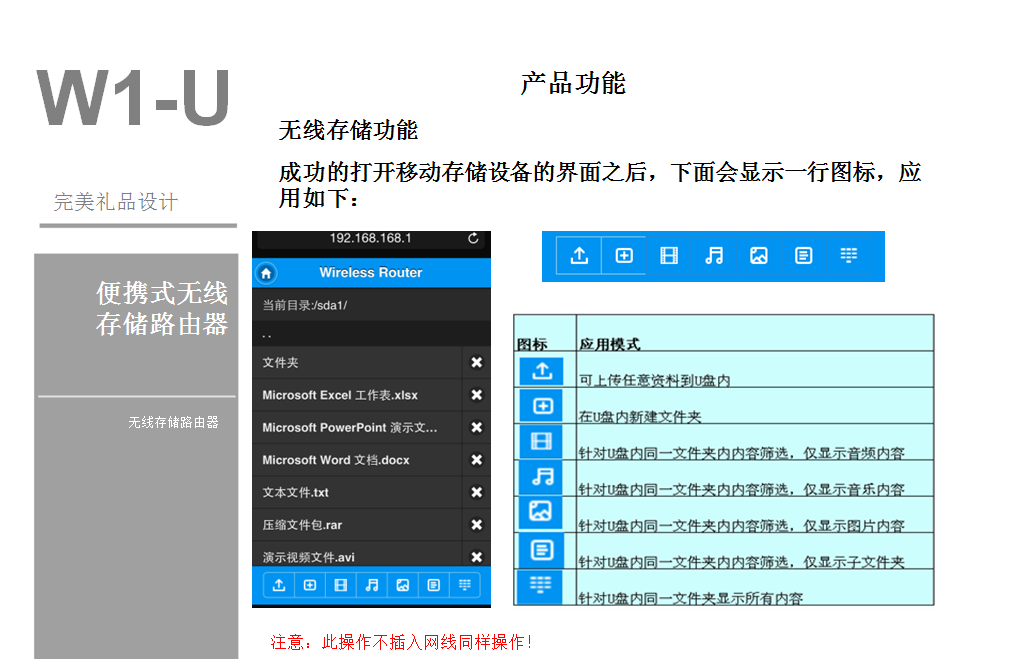Open 压缩文件包.rar in the file list

tap(357, 525)
